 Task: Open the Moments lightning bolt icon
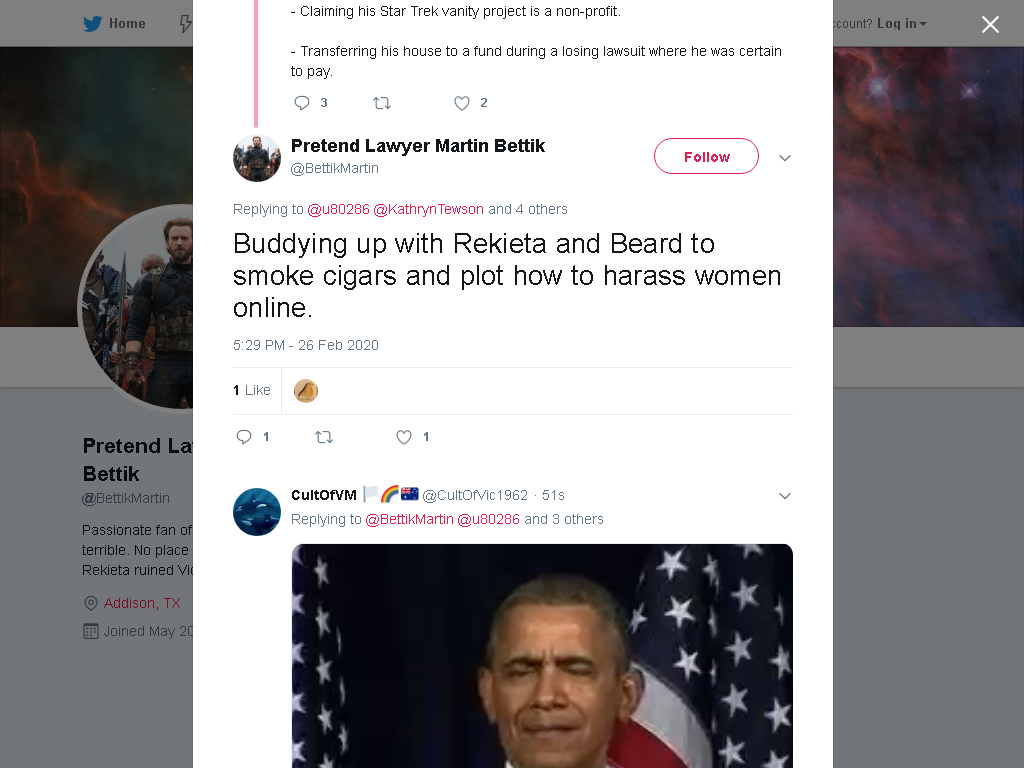[x=185, y=24]
